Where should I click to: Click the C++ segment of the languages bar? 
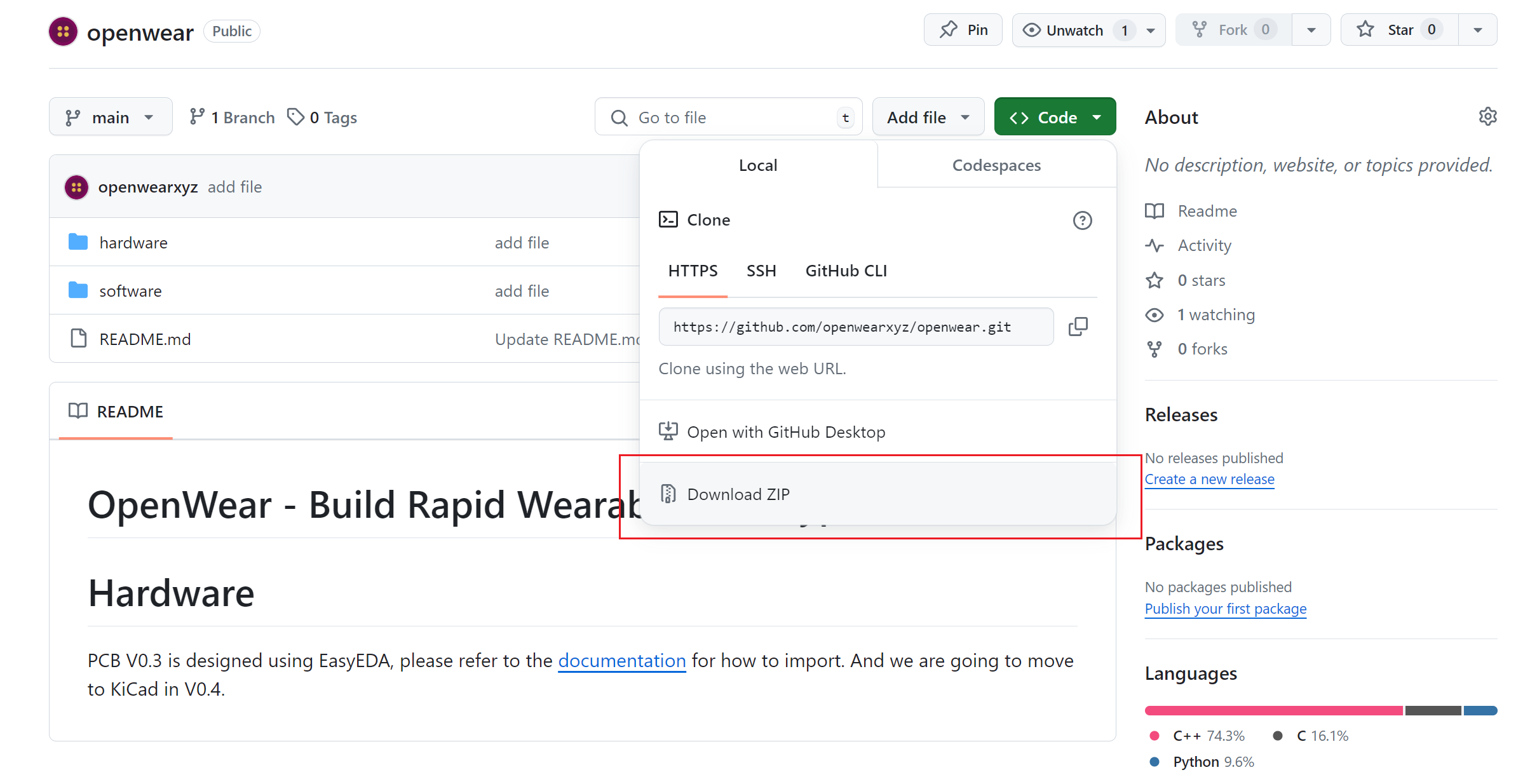click(x=1273, y=710)
